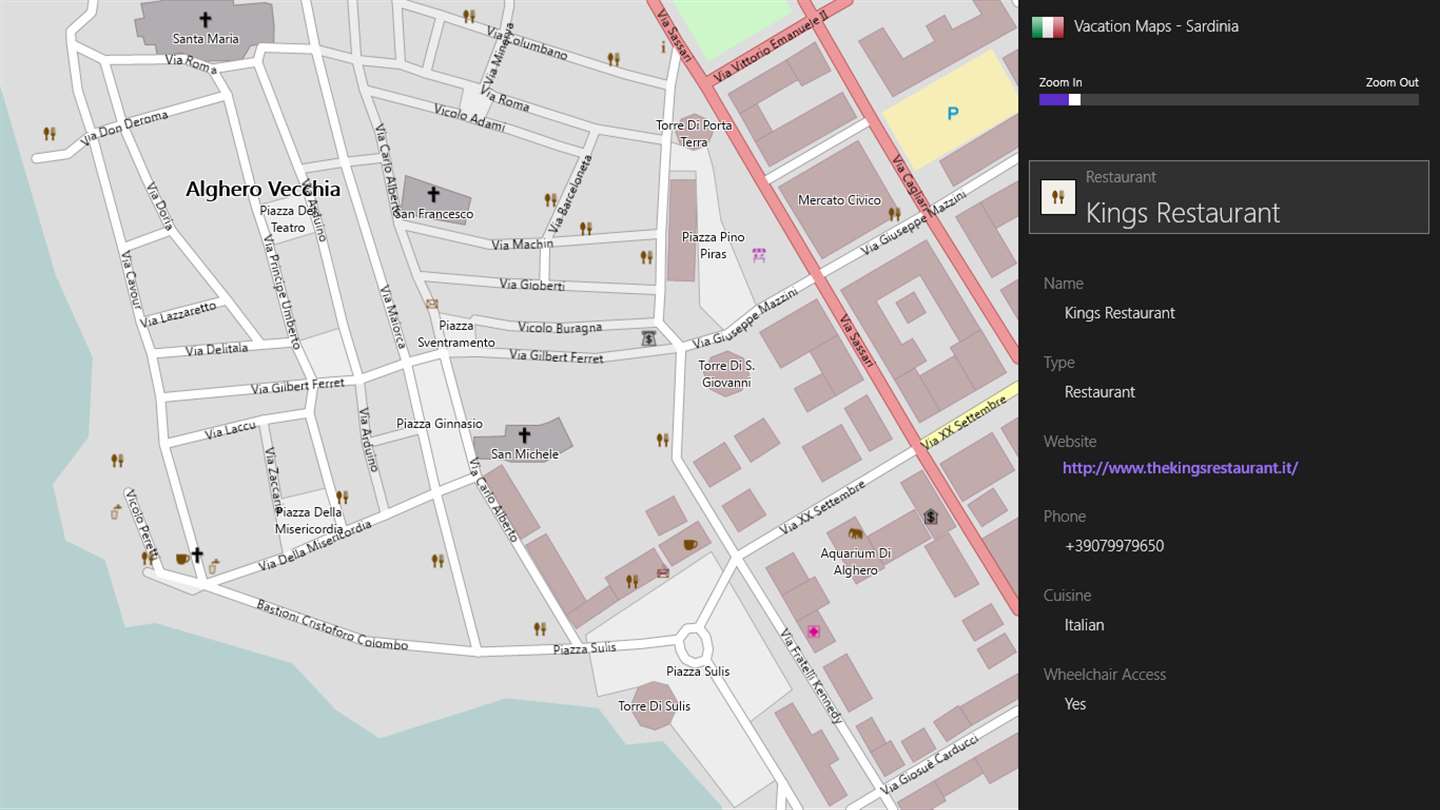
Task: Click the restaurant icon near Mercato Civico
Action: (x=894, y=214)
